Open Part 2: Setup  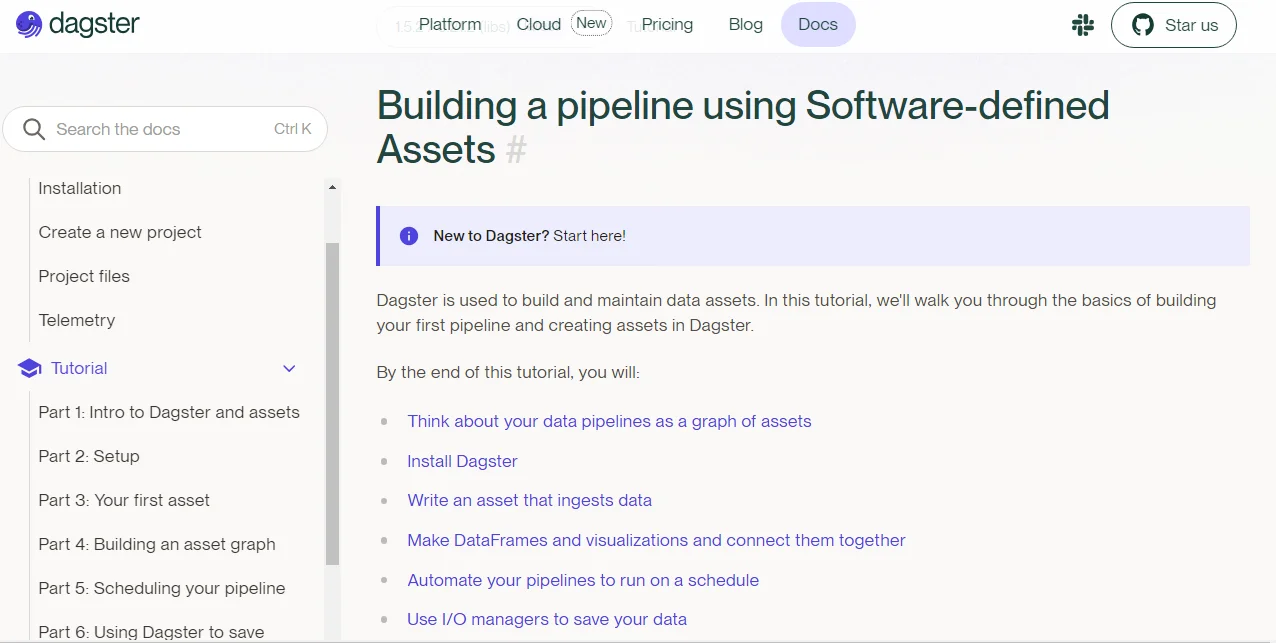tap(89, 456)
